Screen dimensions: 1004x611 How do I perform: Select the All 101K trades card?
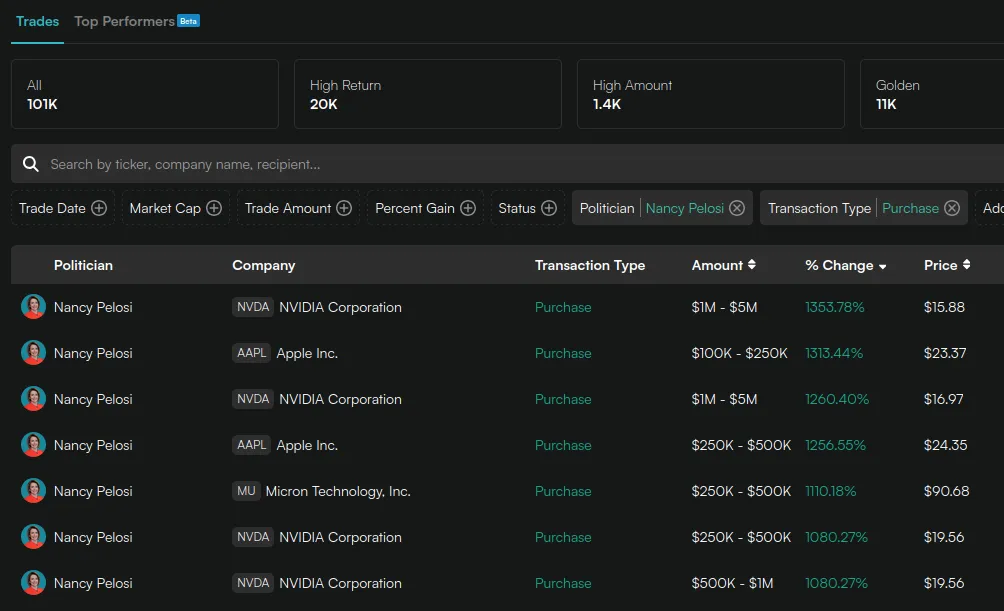coord(145,94)
